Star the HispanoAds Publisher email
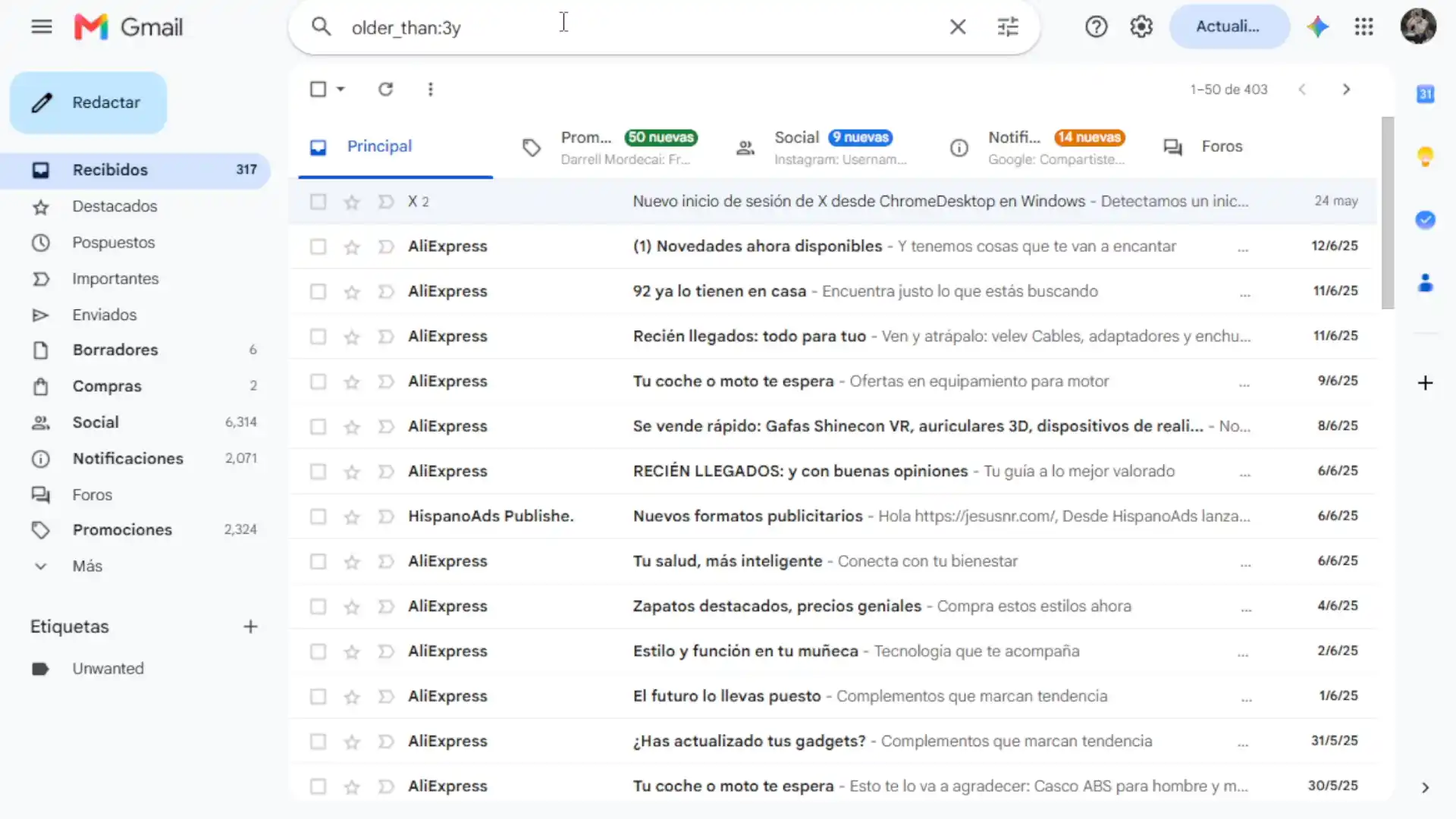 coord(351,516)
